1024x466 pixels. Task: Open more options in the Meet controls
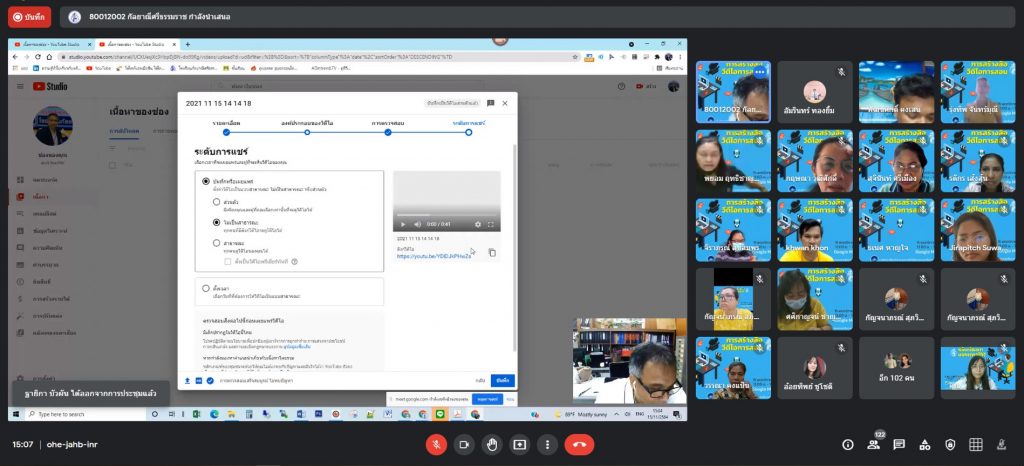(x=547, y=444)
